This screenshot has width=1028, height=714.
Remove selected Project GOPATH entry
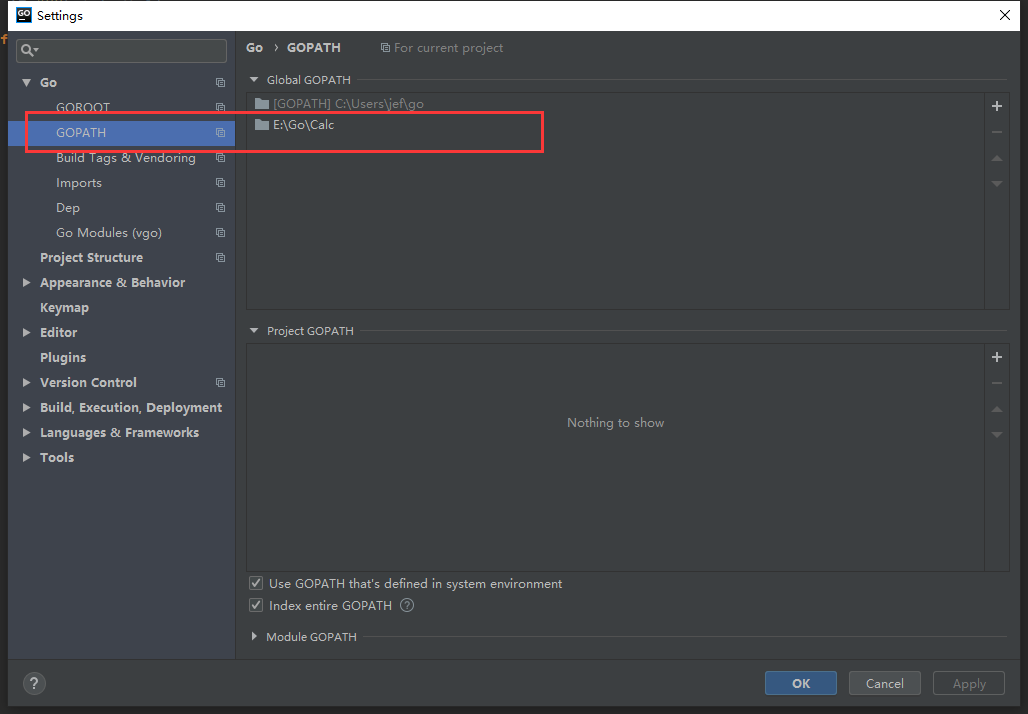pos(997,383)
